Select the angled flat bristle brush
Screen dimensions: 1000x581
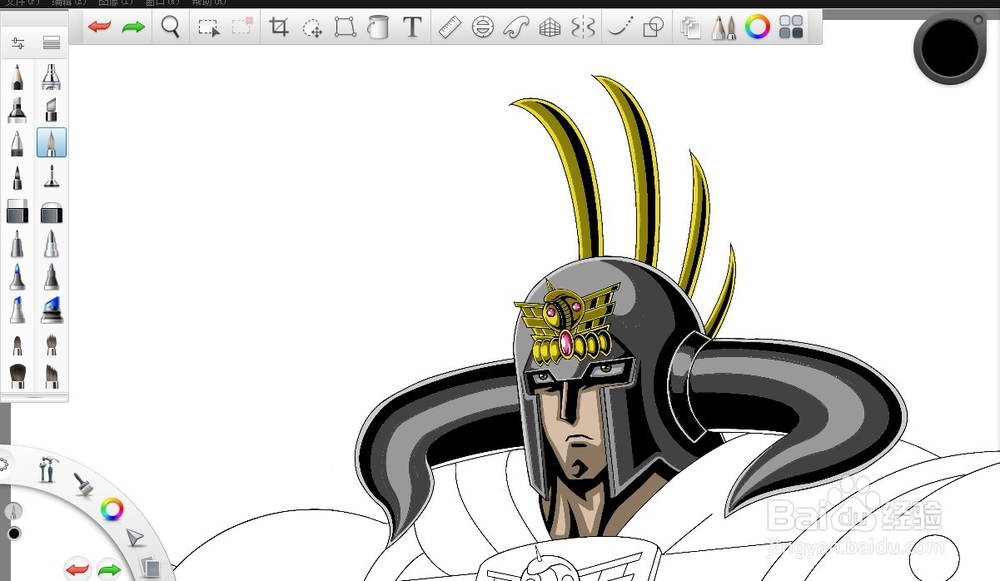tap(51, 376)
